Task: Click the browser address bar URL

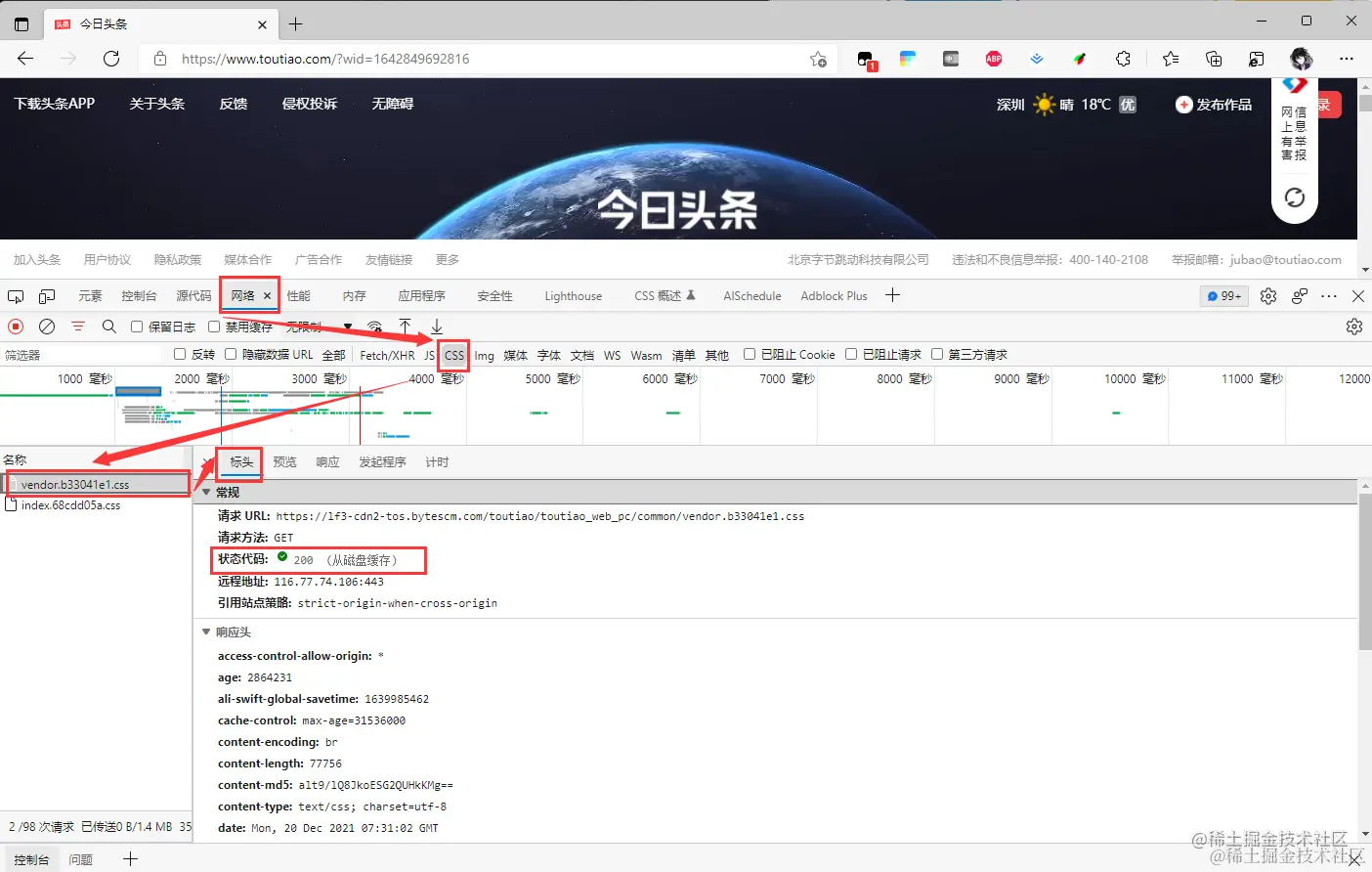Action: 325,59
